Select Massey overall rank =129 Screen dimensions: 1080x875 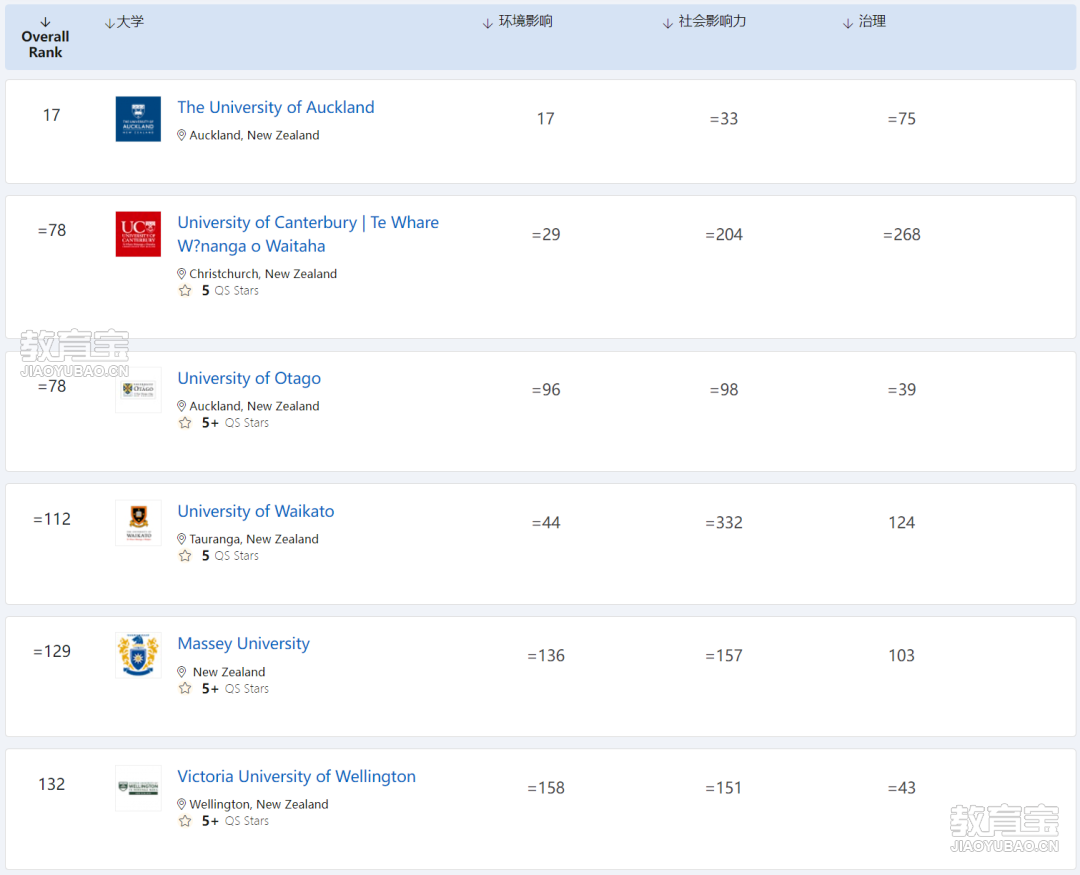52,652
